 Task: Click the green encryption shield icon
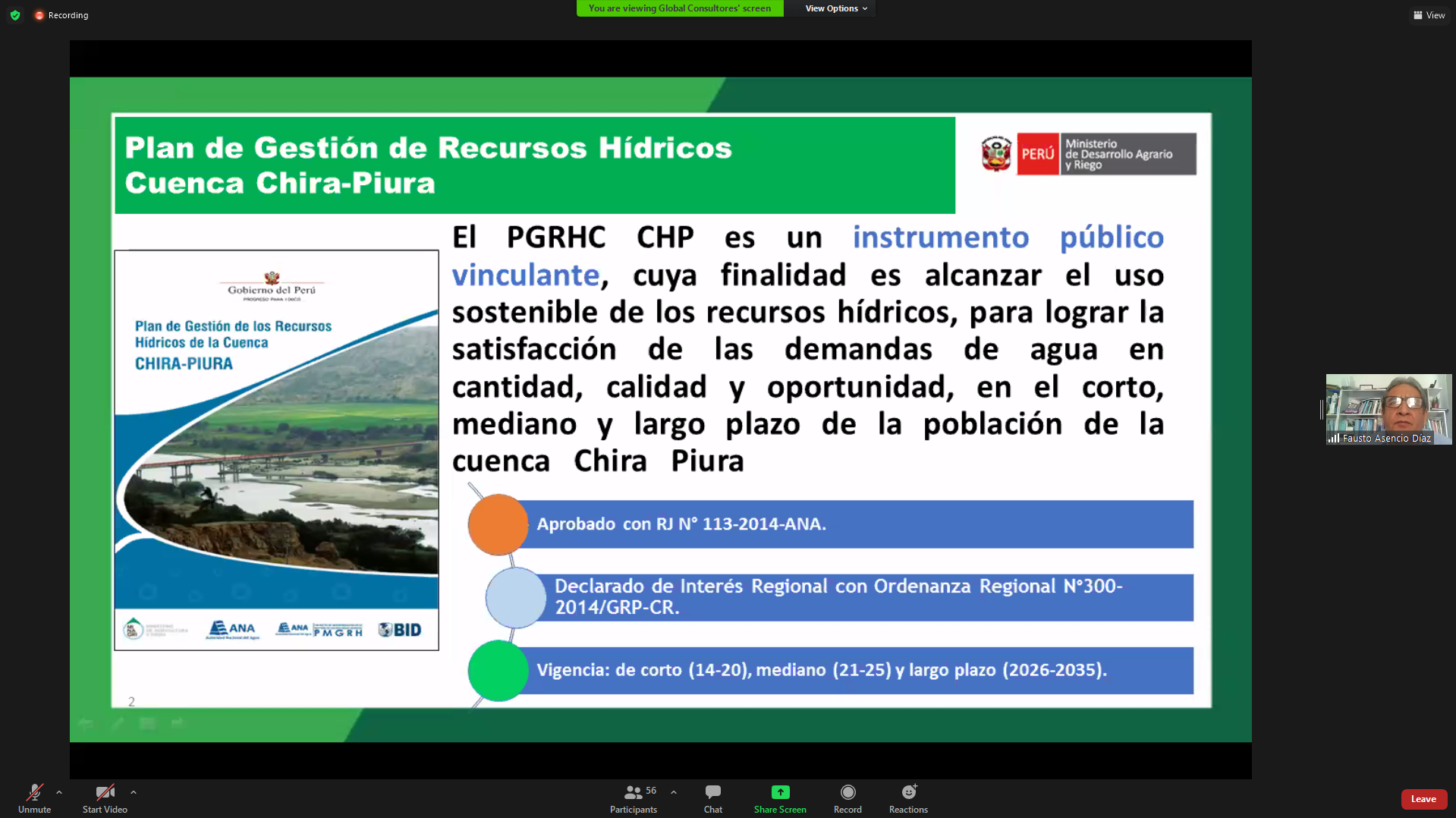pos(15,15)
